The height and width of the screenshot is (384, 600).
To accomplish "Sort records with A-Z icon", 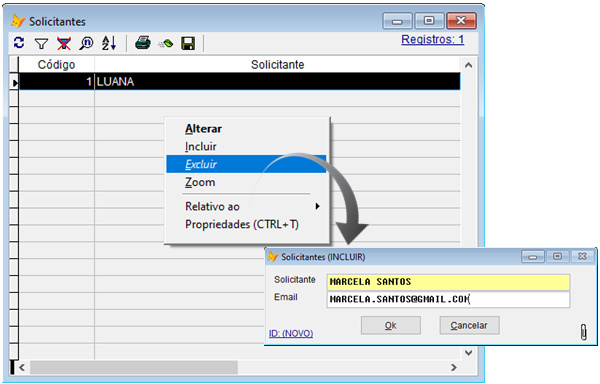I will (109, 43).
